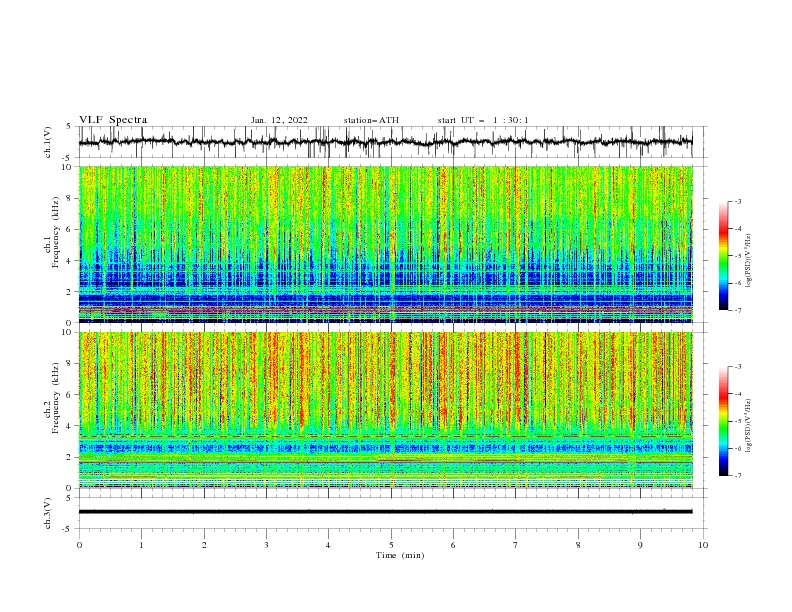Click the "VLF Spectra" title text
The height and width of the screenshot is (612, 792).
click(113, 120)
